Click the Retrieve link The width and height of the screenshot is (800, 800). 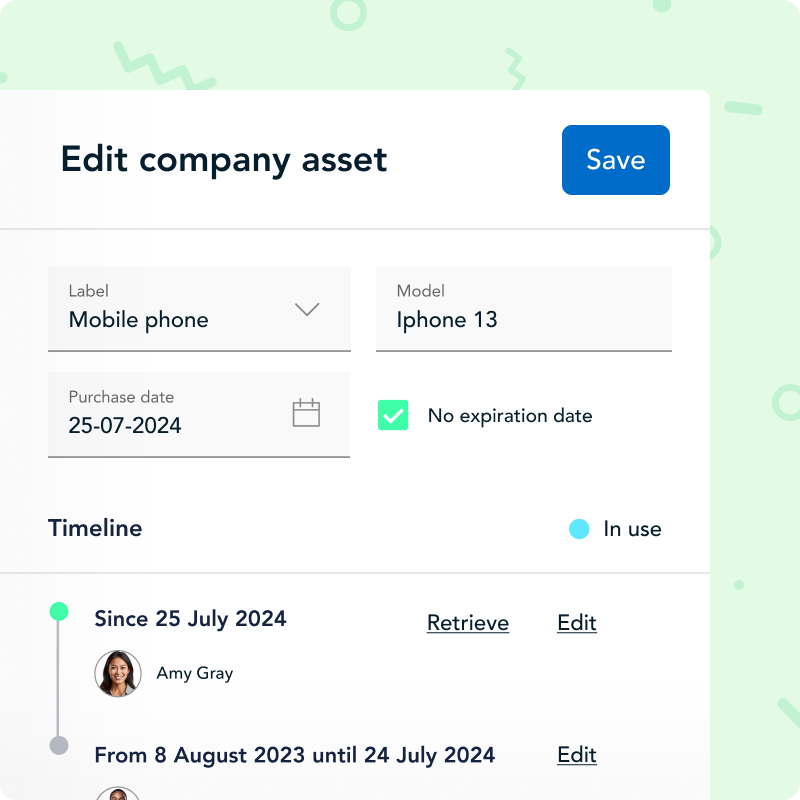[x=468, y=623]
